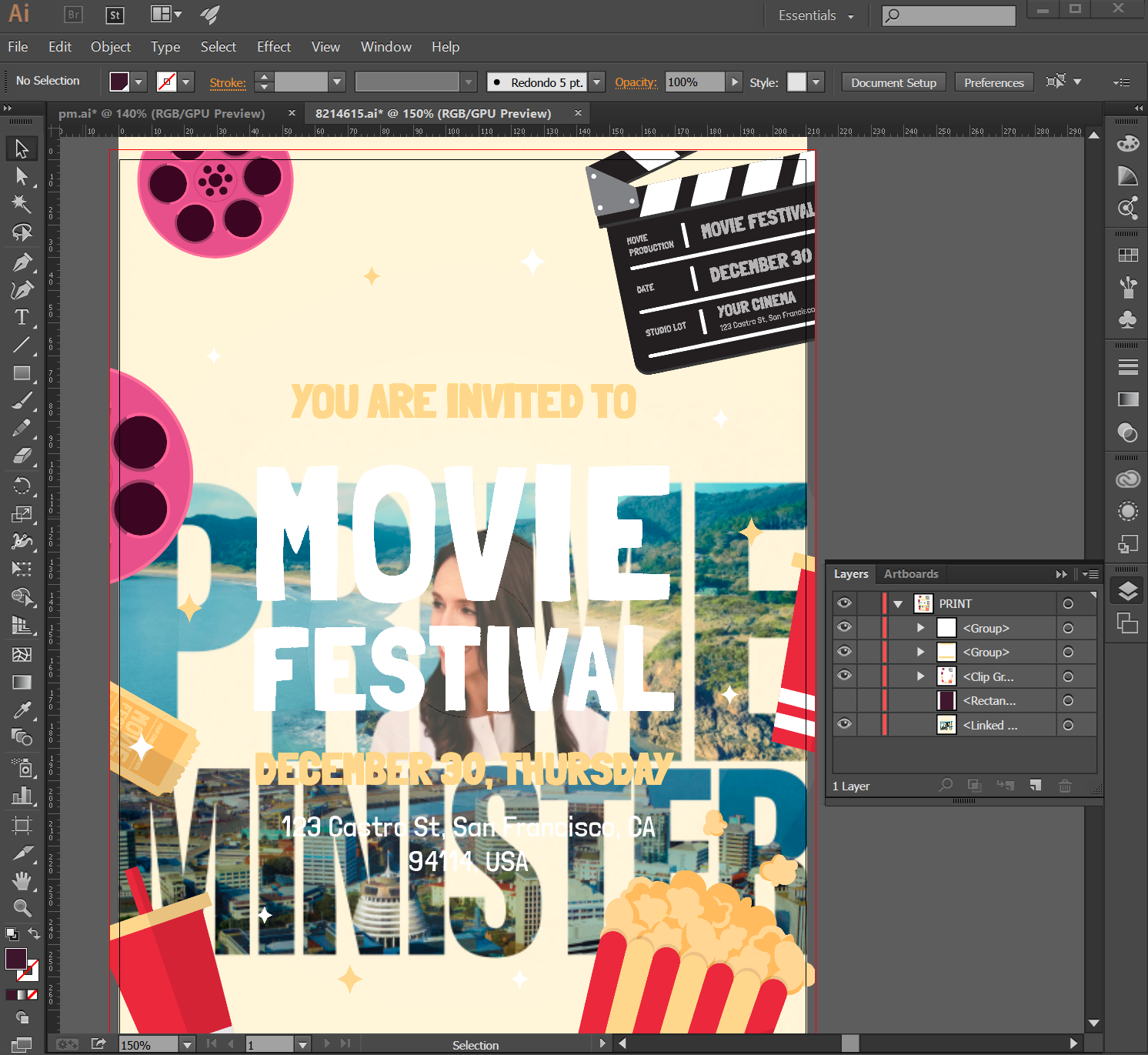
Task: Click the Stroke label link
Action: (x=228, y=82)
